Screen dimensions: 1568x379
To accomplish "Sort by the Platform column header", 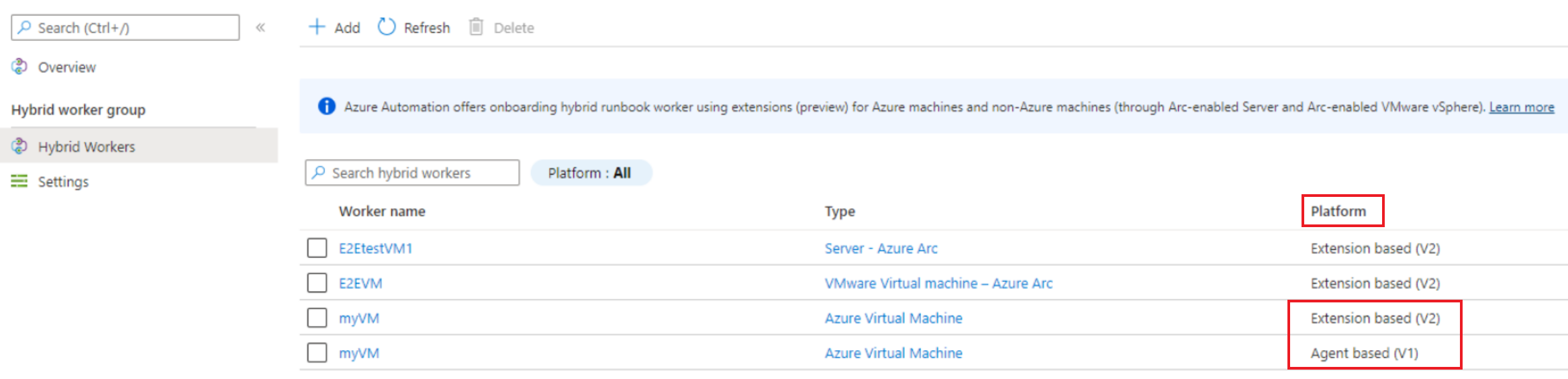I will pyautogui.click(x=1338, y=211).
